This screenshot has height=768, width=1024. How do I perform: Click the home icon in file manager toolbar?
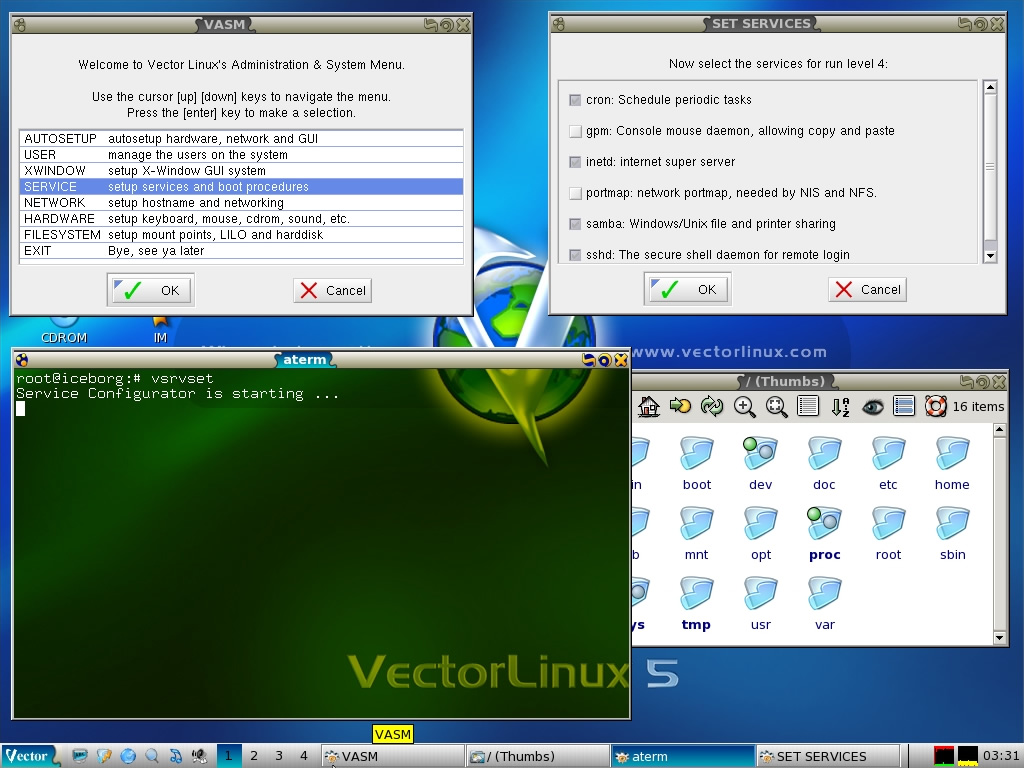(649, 406)
